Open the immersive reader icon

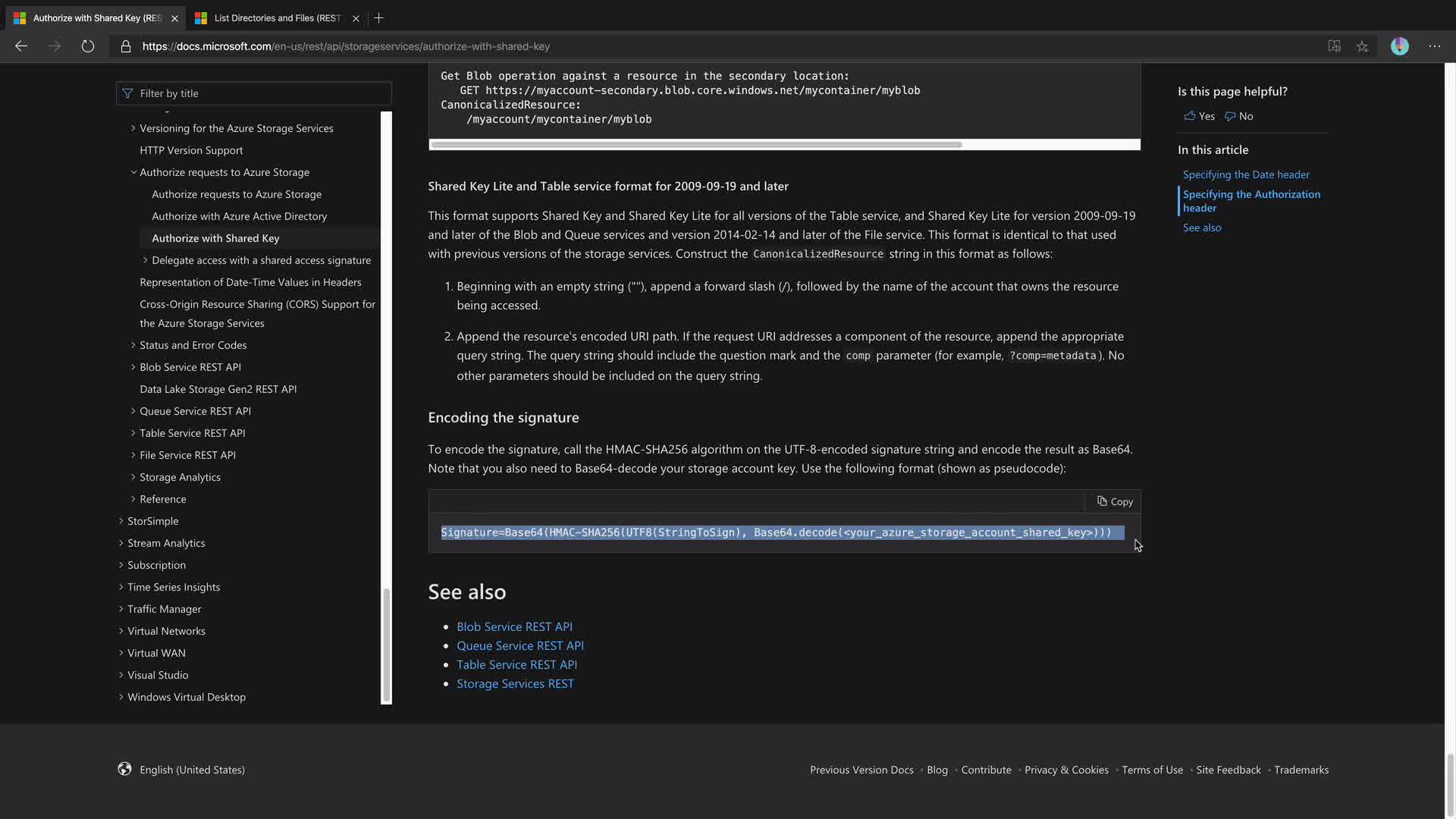pos(1334,46)
